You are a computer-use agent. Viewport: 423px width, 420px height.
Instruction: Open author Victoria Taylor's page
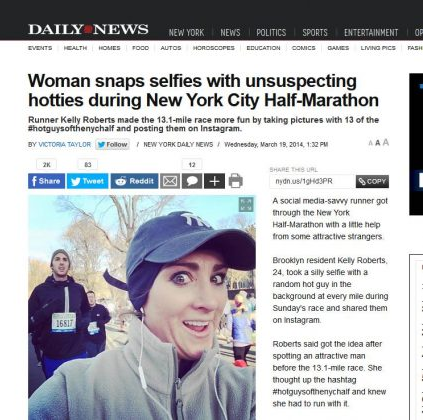(x=65, y=144)
